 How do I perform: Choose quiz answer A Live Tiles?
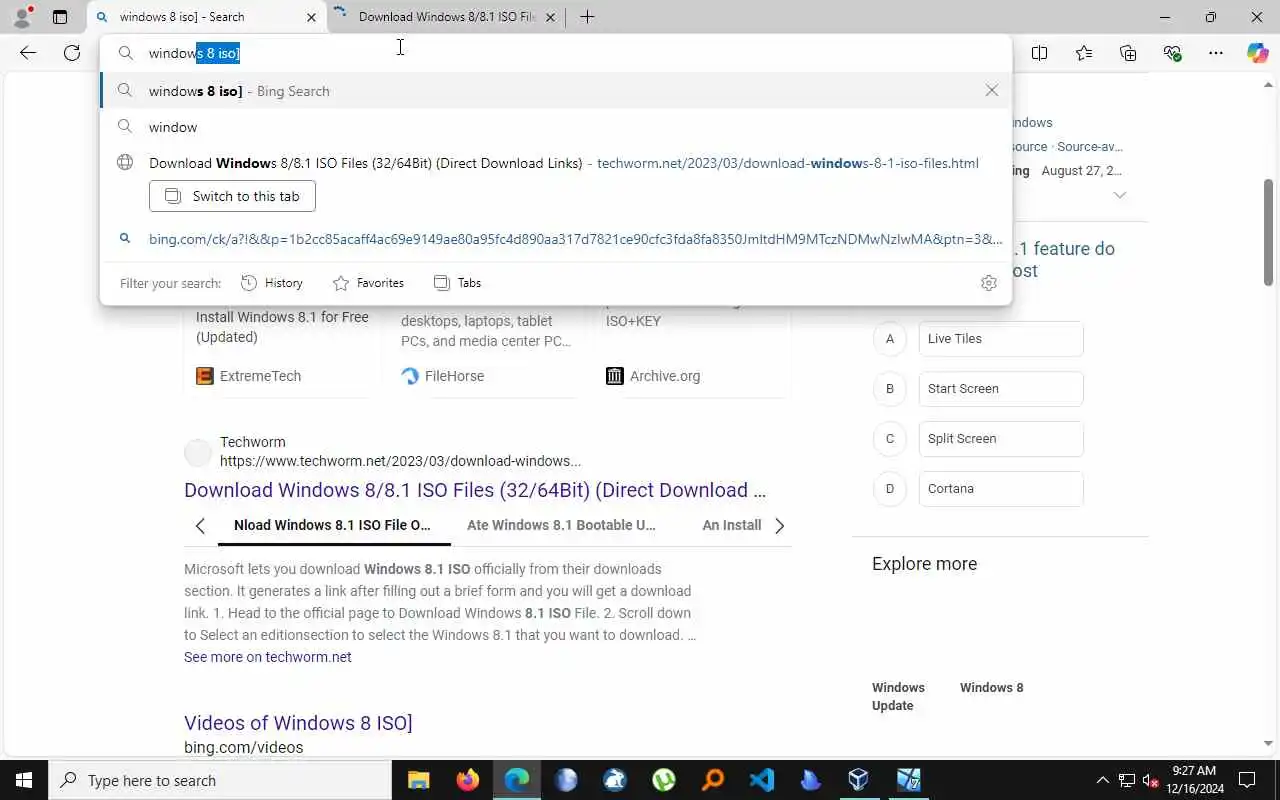pyautogui.click(x=1001, y=339)
